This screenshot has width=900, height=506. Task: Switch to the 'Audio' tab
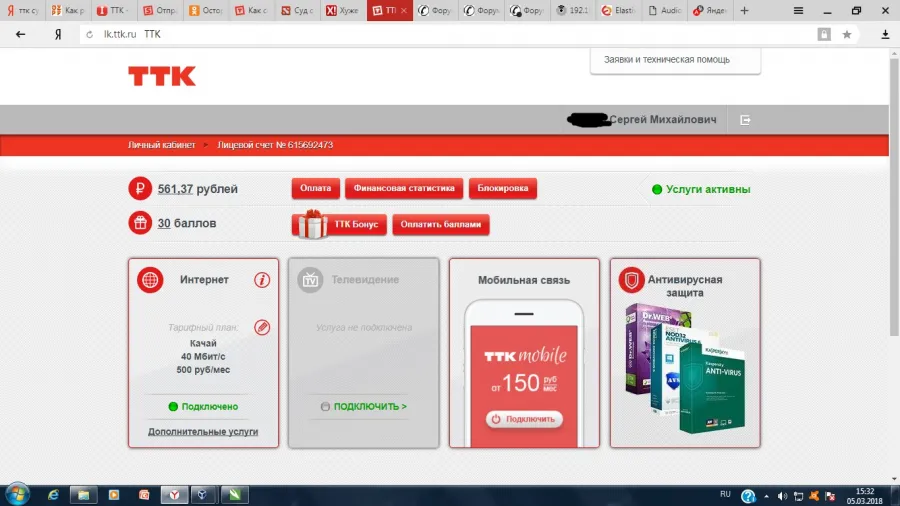click(665, 10)
